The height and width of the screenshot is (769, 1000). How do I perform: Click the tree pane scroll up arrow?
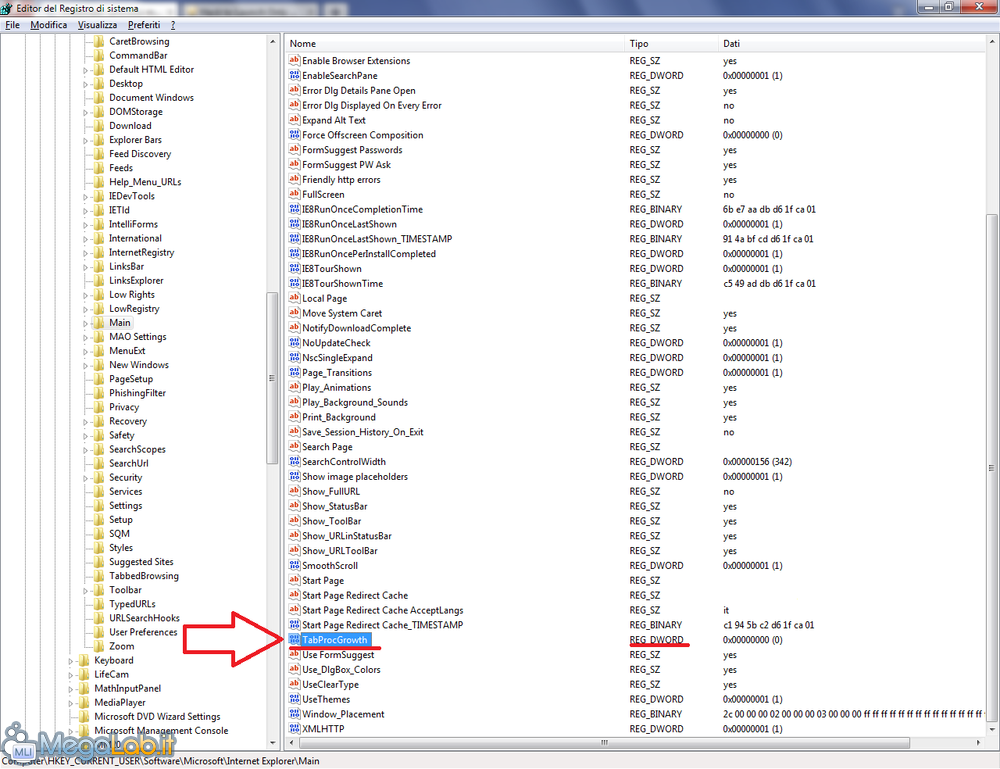point(272,41)
